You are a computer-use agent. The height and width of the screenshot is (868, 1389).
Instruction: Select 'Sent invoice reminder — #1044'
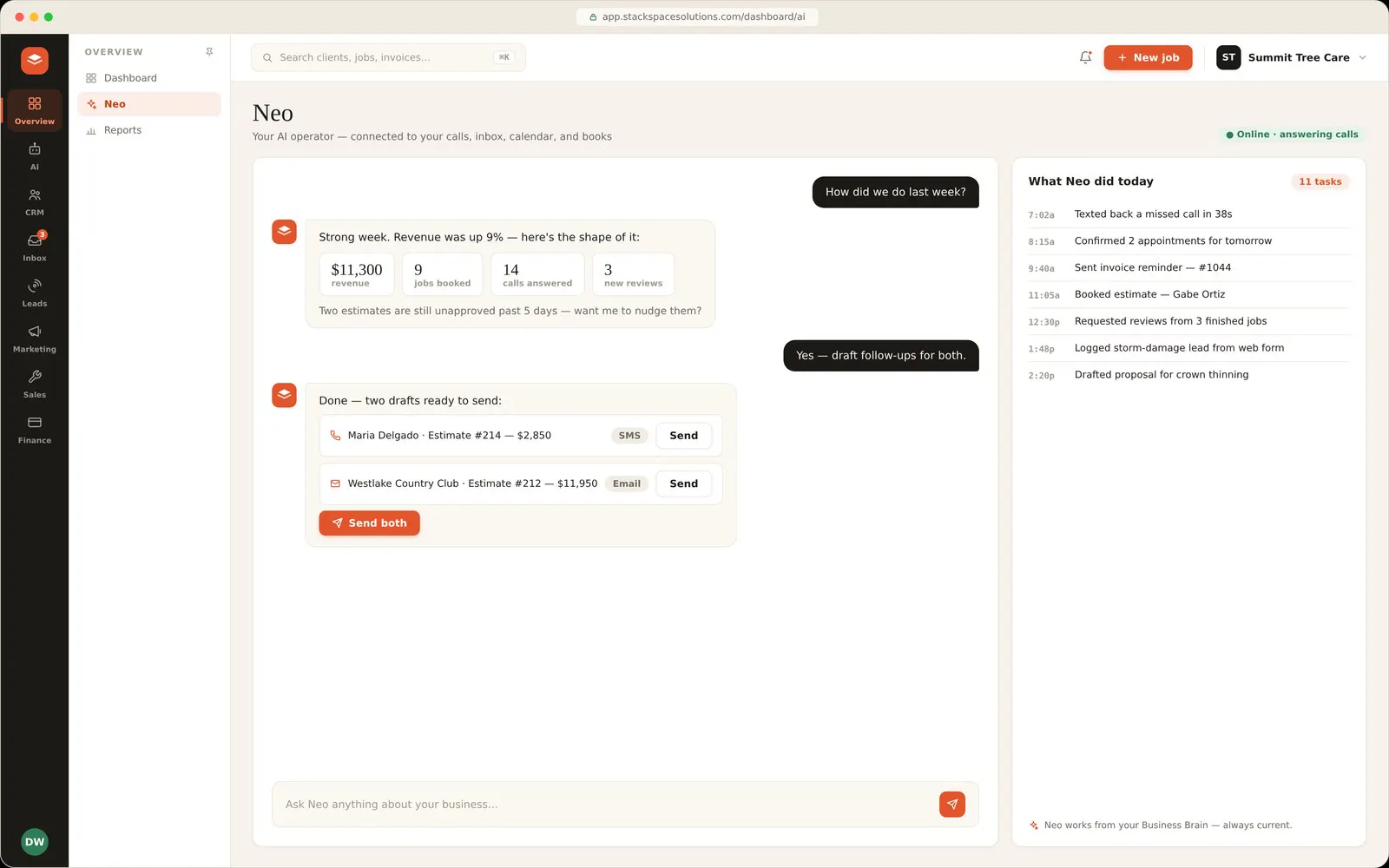click(x=1189, y=268)
